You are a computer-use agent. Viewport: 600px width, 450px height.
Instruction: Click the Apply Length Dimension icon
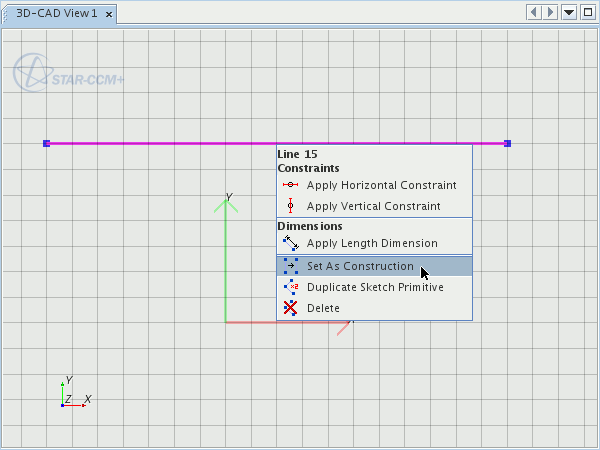pyautogui.click(x=291, y=243)
